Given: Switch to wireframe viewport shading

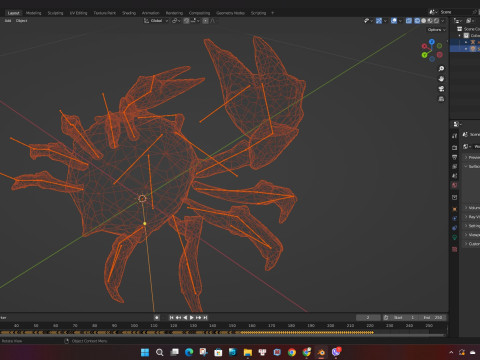Looking at the screenshot, I should click(x=417, y=21).
